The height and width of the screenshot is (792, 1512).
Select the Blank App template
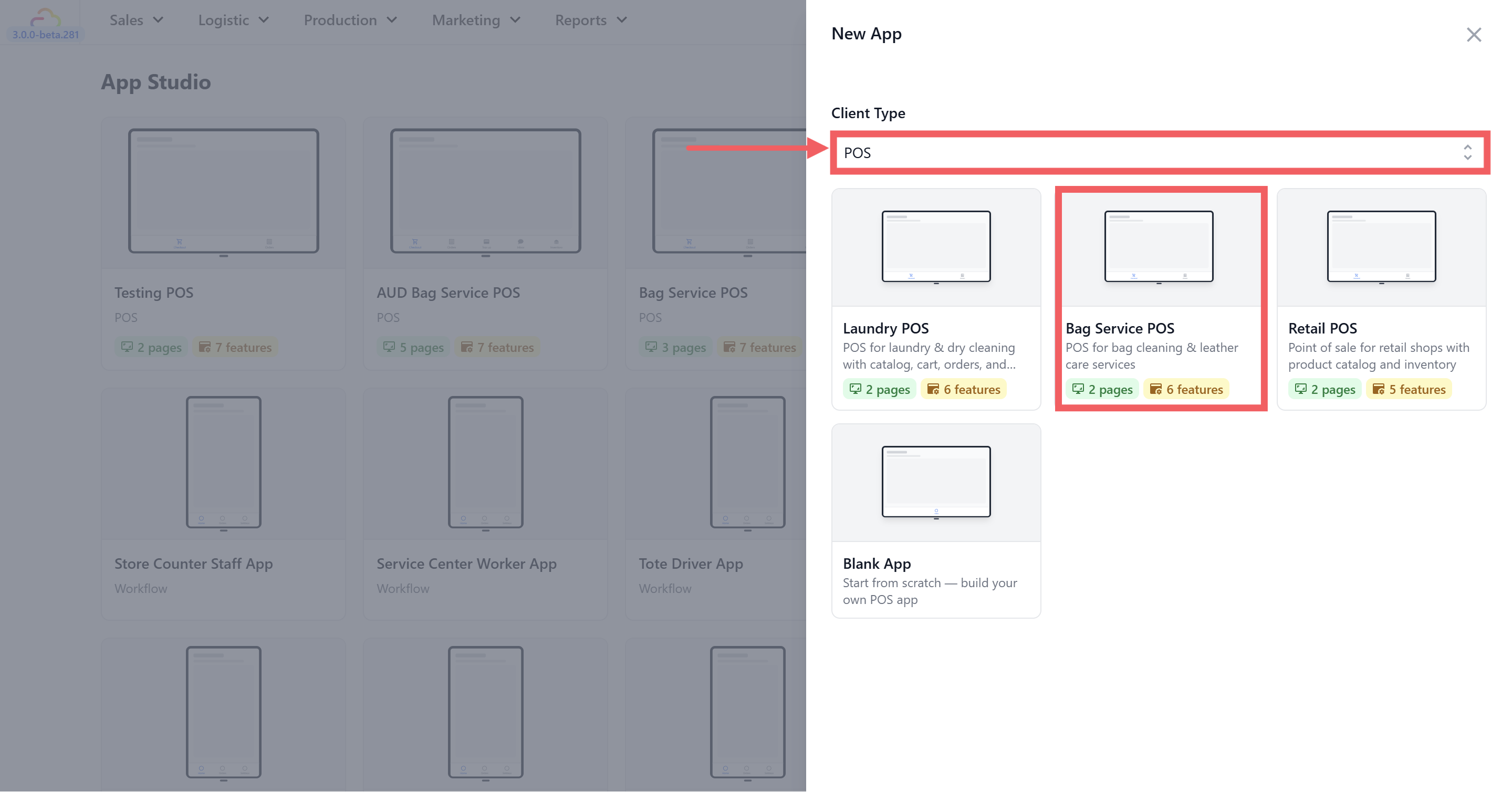(x=935, y=520)
